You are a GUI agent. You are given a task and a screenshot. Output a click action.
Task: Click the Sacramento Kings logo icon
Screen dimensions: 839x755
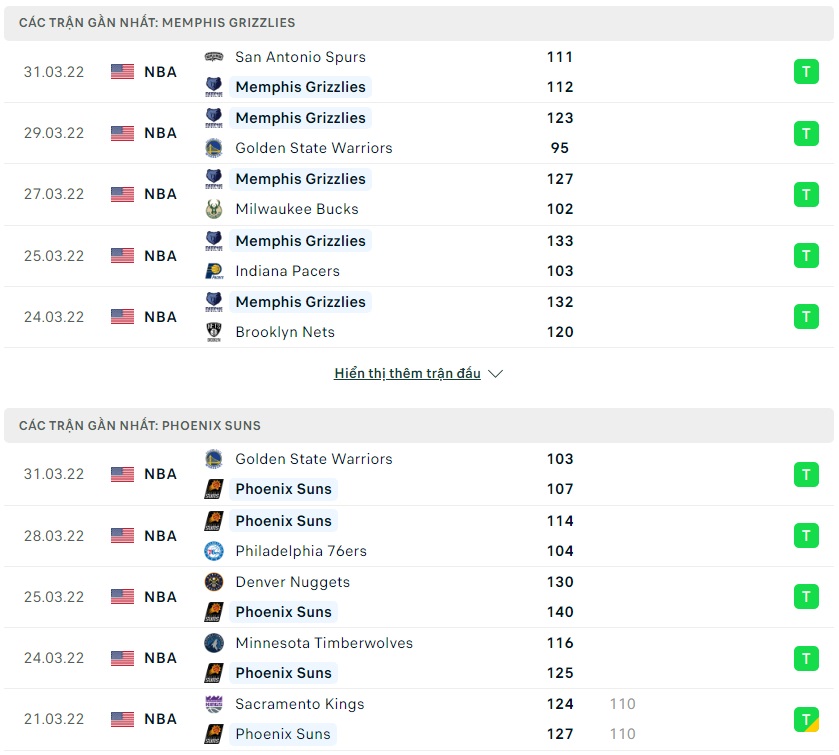click(214, 704)
